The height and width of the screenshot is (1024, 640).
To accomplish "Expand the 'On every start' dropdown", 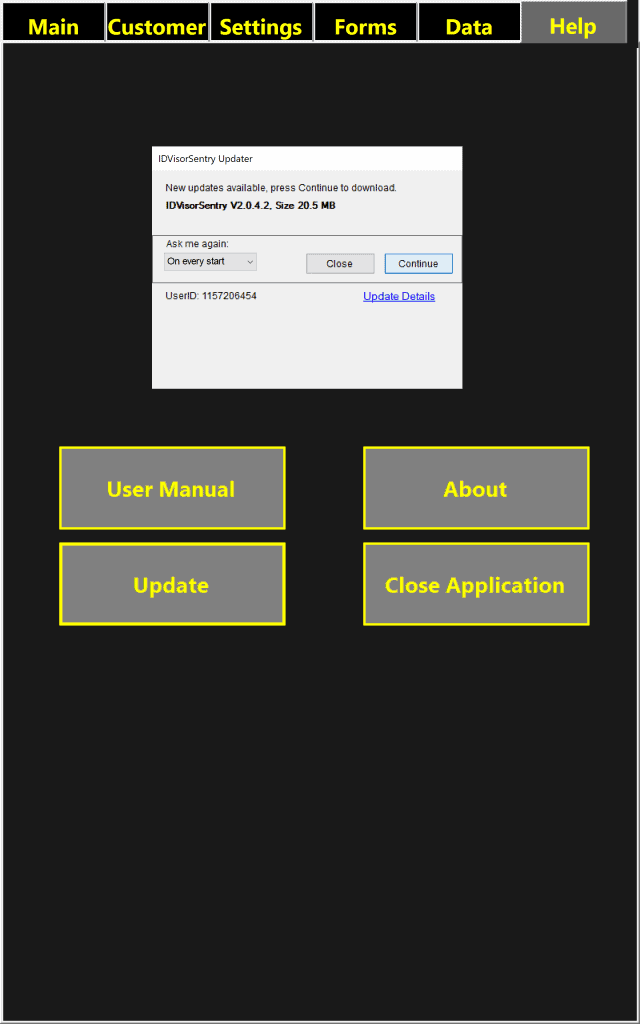I will (x=210, y=262).
